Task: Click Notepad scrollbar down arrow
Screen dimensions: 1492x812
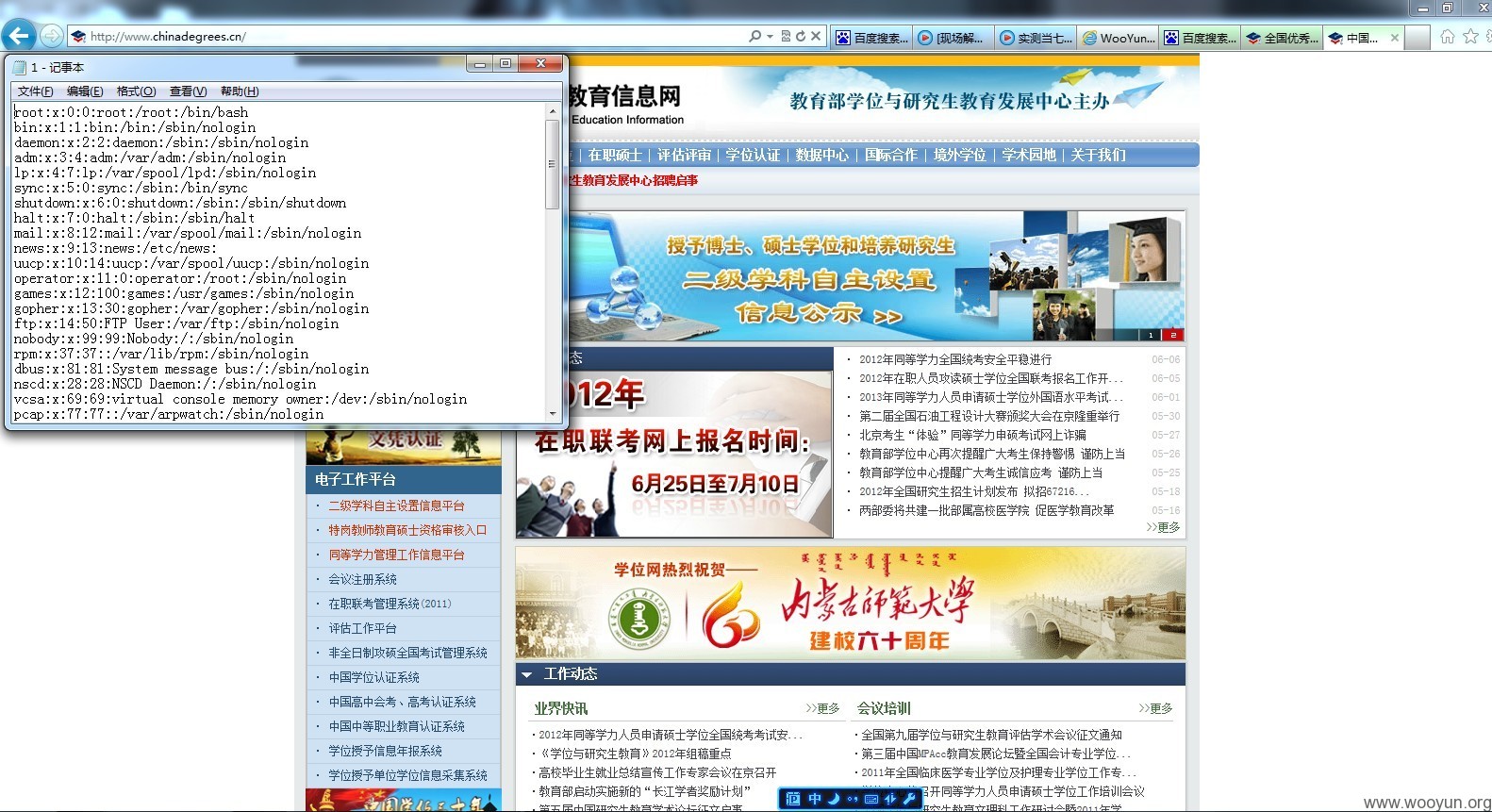Action: click(553, 413)
